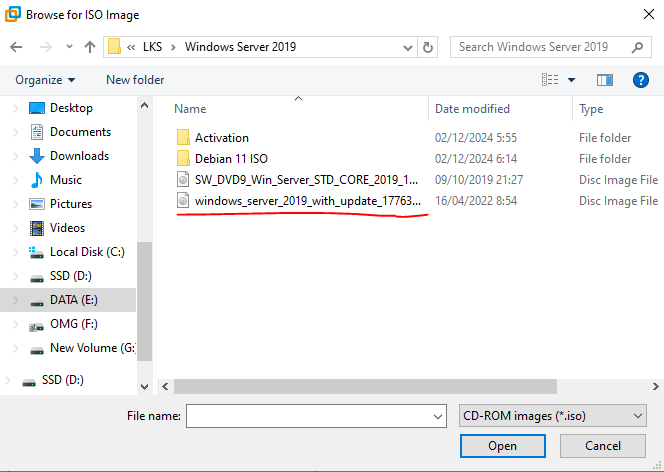Click the Pictures landscape icon
664x472 pixels.
(37, 204)
